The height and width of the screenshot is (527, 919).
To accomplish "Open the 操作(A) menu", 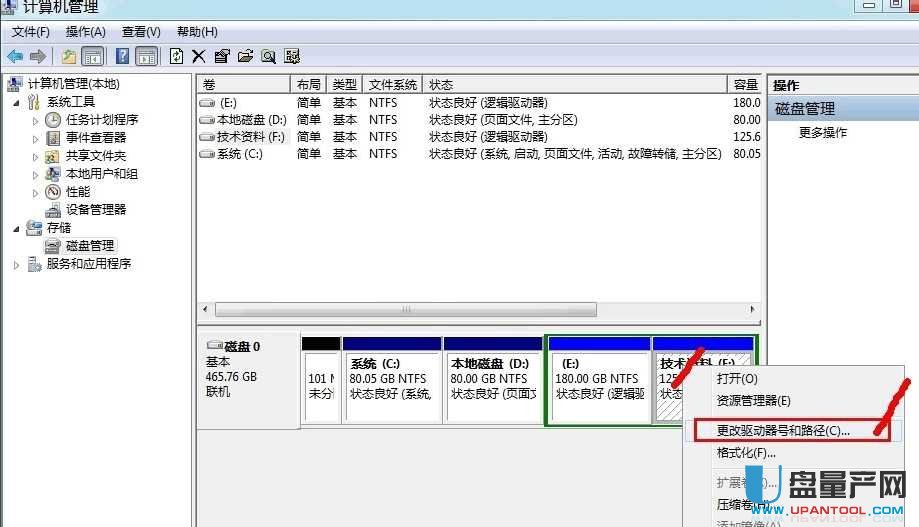I will point(85,32).
